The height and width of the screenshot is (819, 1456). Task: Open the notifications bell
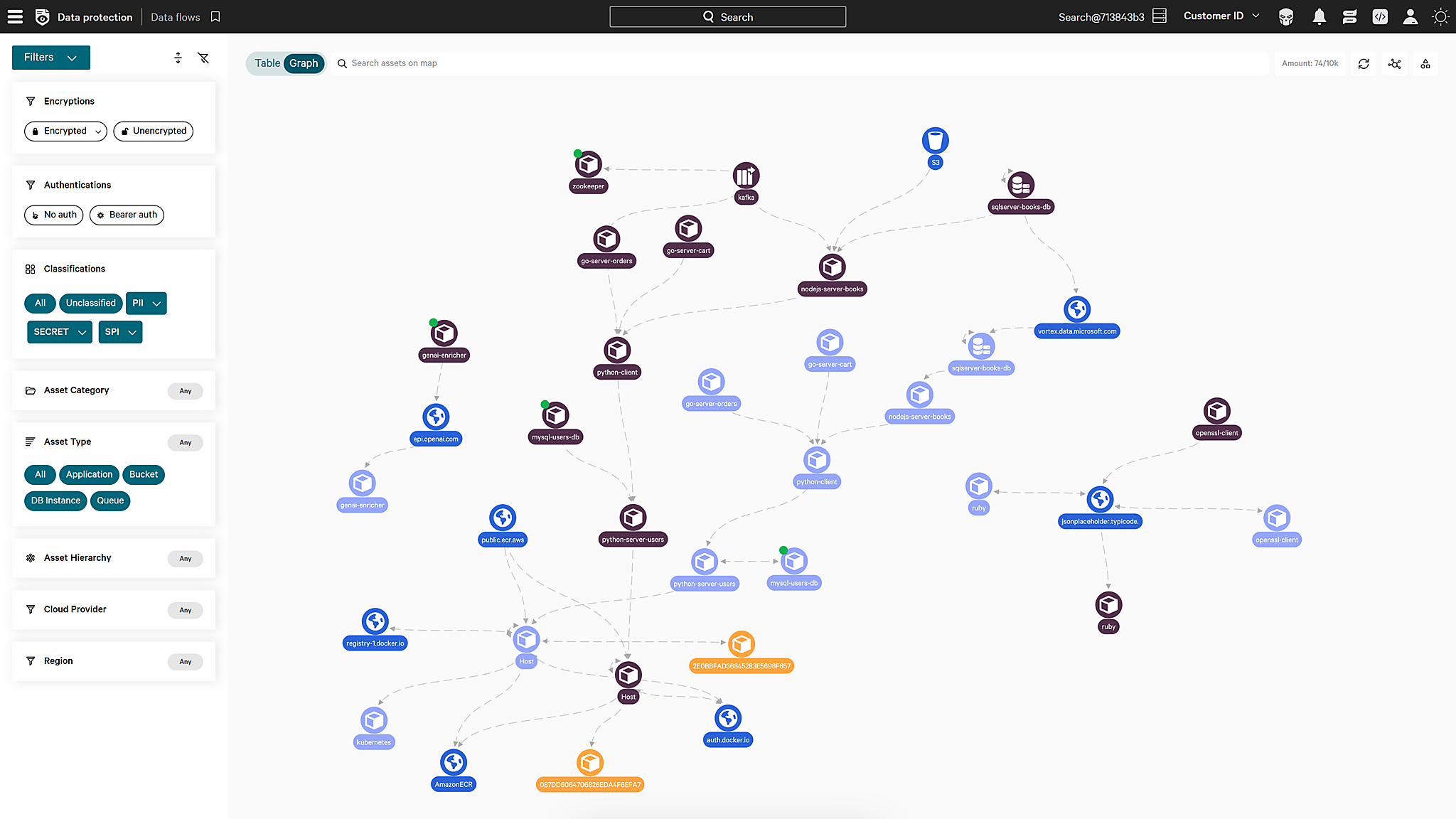(1319, 17)
